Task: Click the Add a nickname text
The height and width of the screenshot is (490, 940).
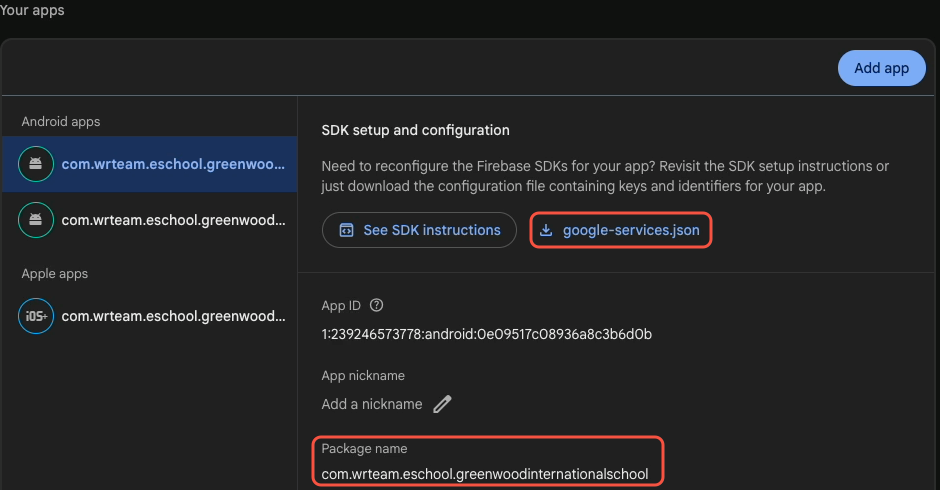Action: pyautogui.click(x=372, y=404)
